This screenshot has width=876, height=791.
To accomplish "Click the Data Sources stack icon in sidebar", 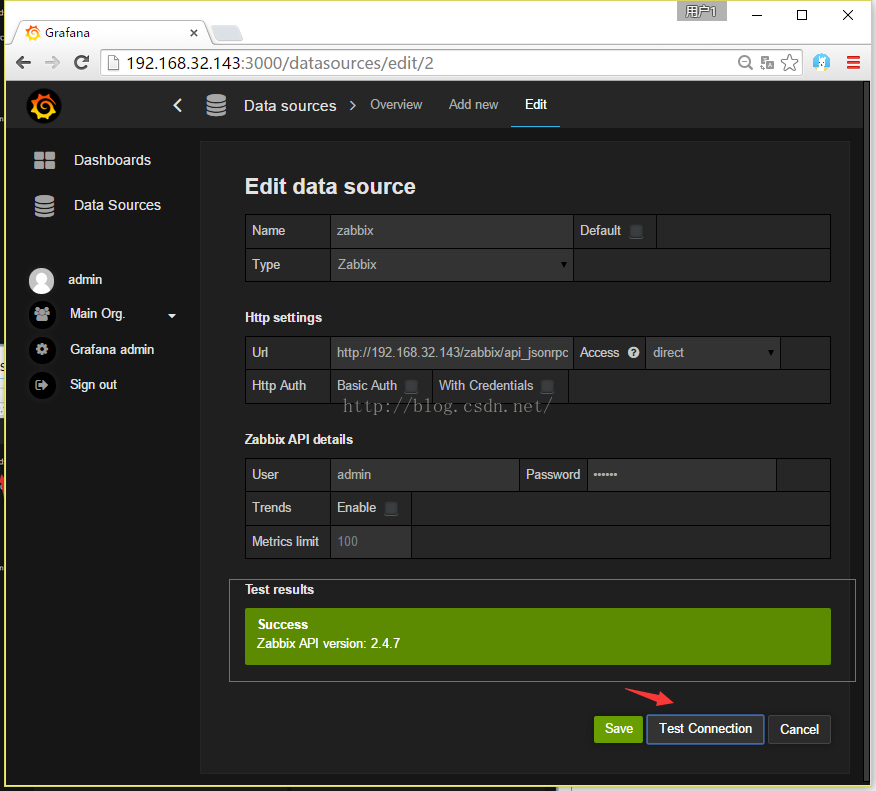I will [45, 206].
